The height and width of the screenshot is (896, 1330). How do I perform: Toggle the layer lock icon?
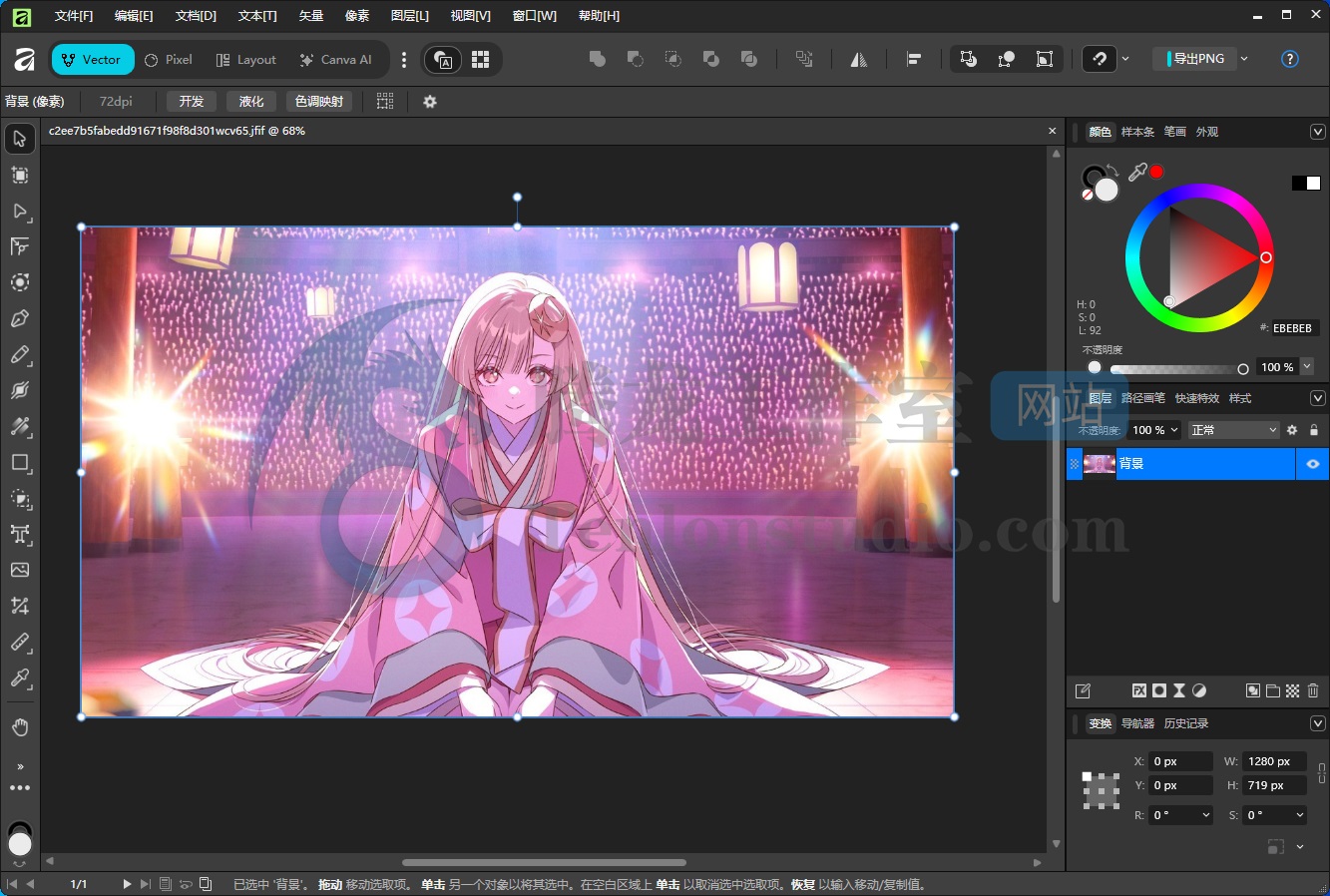(1314, 430)
